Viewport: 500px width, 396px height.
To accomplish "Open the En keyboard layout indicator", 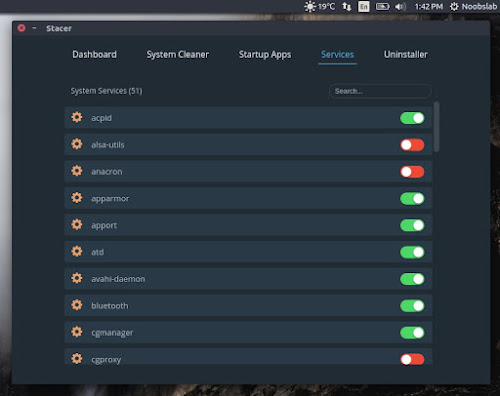I will tap(364, 7).
